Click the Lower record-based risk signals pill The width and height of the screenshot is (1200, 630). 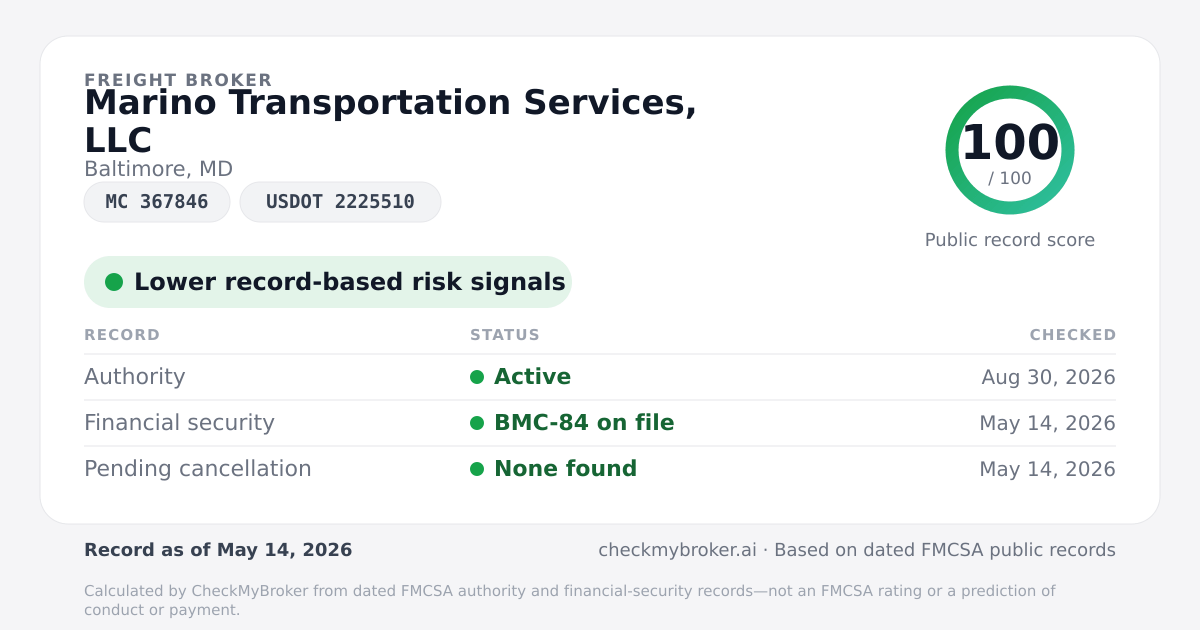click(328, 282)
